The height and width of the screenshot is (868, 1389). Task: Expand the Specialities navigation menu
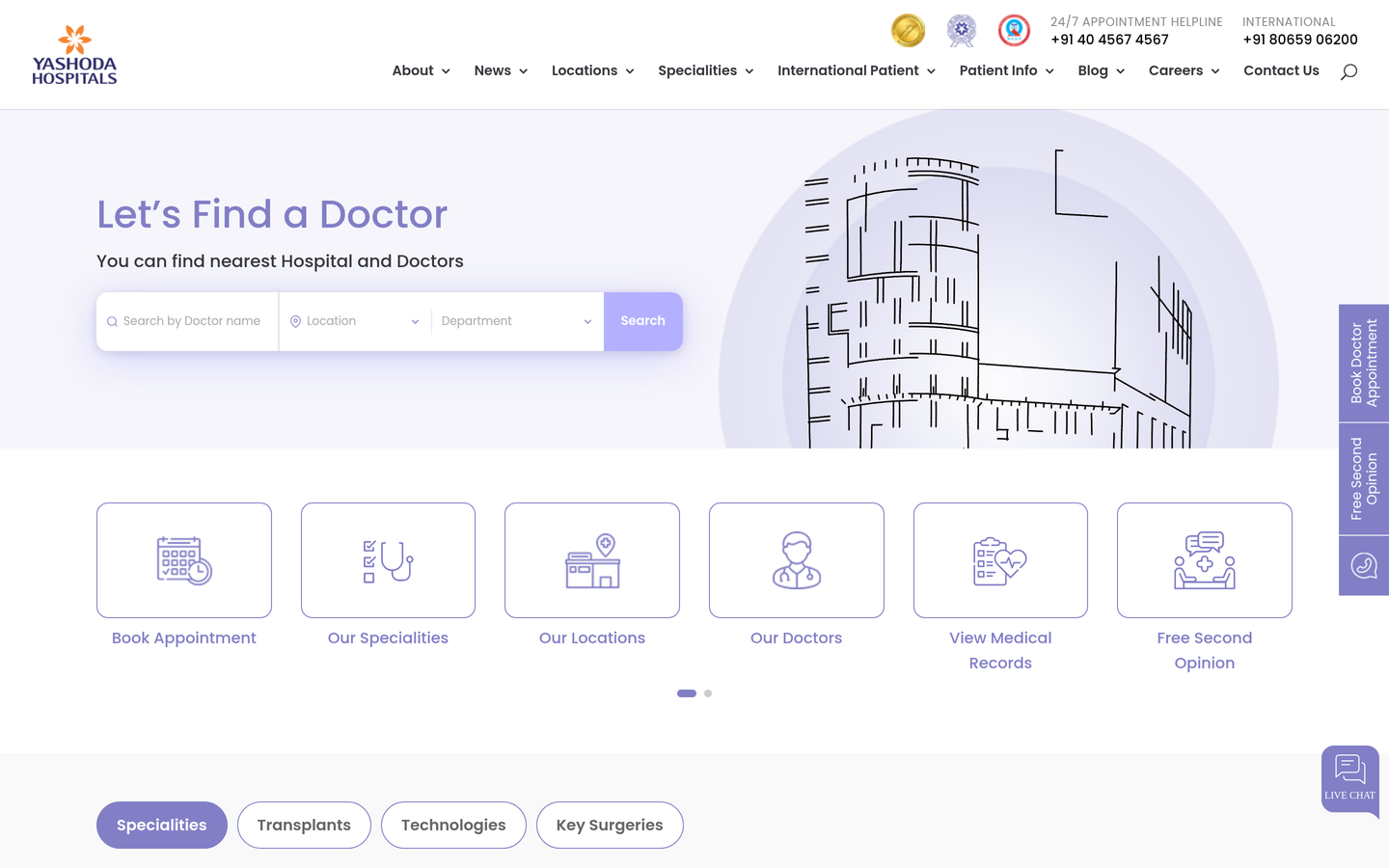tap(706, 70)
